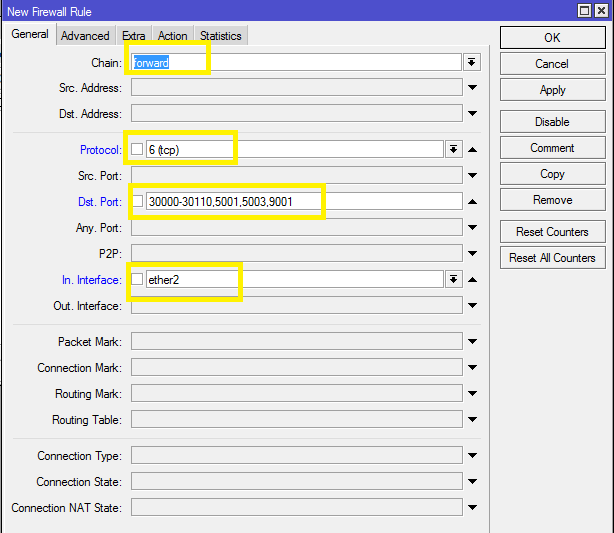This screenshot has width=614, height=533.
Task: Go to the Action tab
Action: 173,36
